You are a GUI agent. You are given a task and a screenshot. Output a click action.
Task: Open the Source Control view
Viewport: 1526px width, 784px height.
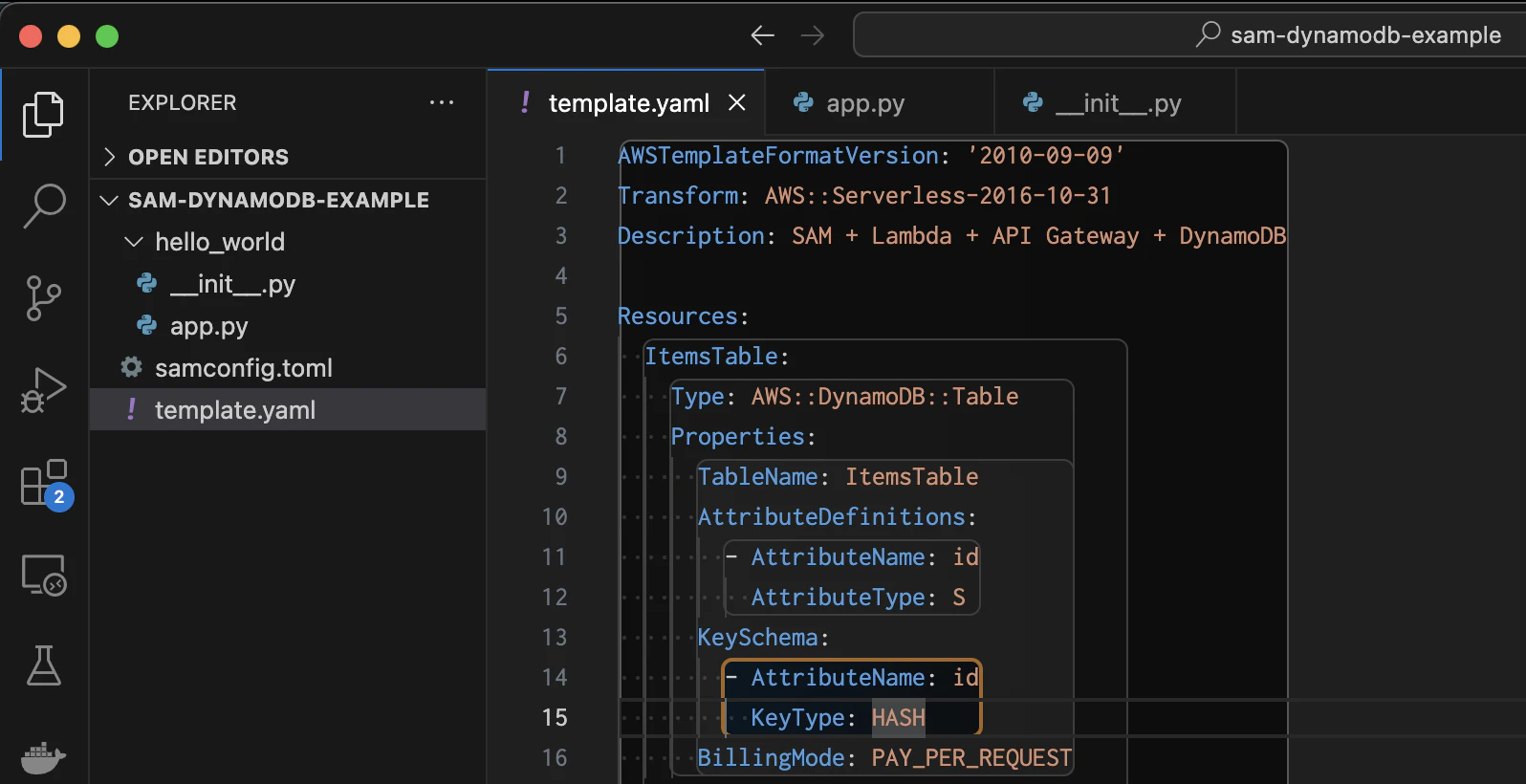pos(43,297)
